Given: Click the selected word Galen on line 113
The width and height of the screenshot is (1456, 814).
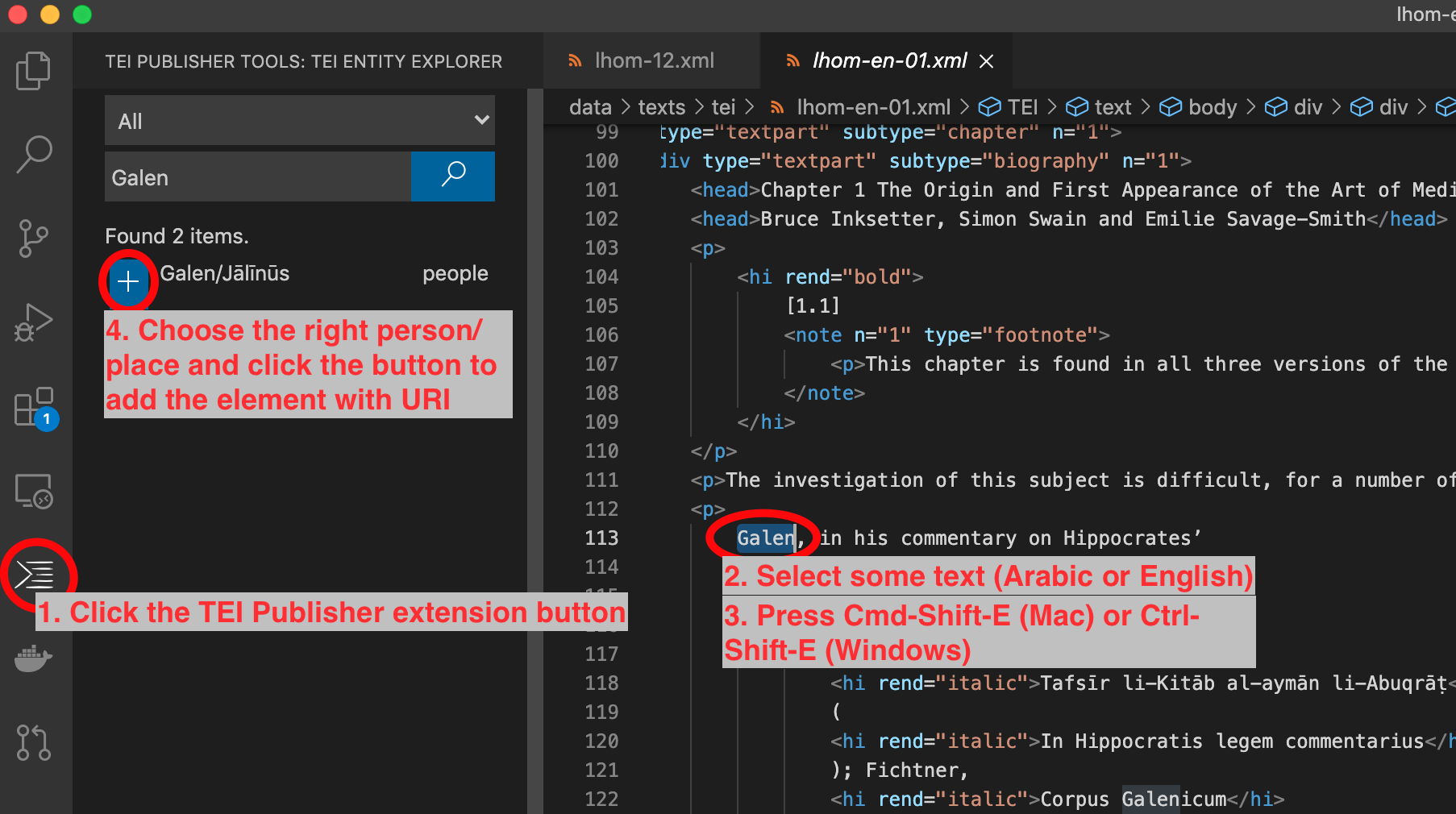Looking at the screenshot, I should [x=766, y=538].
